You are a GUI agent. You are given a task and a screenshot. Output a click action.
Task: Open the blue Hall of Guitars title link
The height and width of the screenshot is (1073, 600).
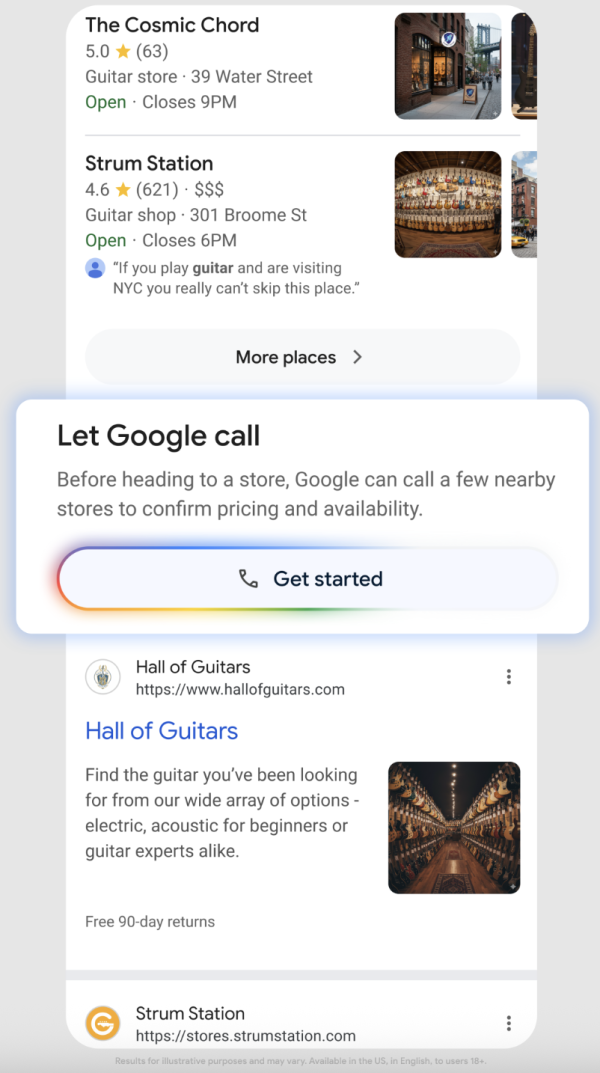point(161,731)
